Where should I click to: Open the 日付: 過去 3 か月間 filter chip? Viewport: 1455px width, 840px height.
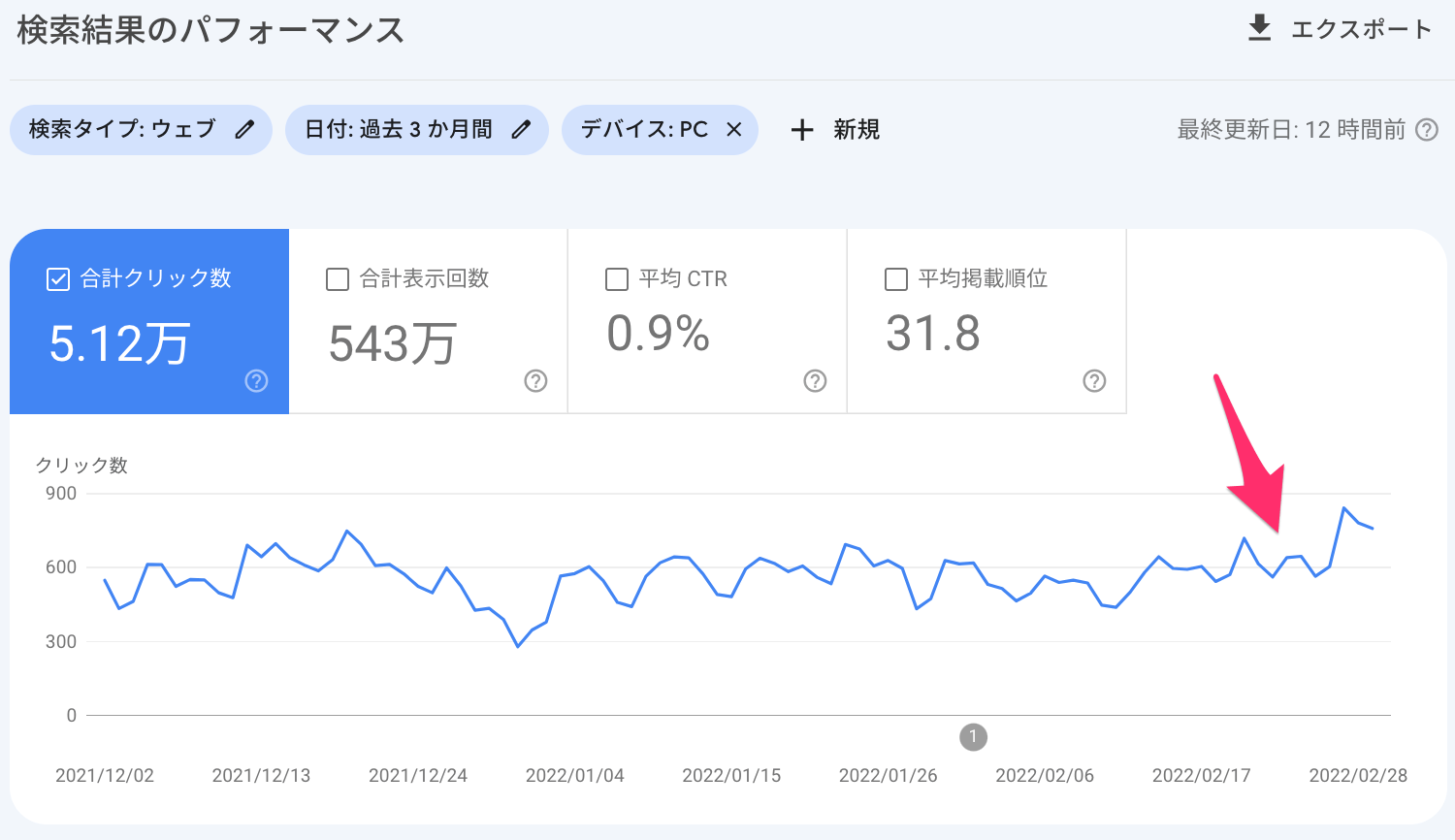tap(417, 130)
